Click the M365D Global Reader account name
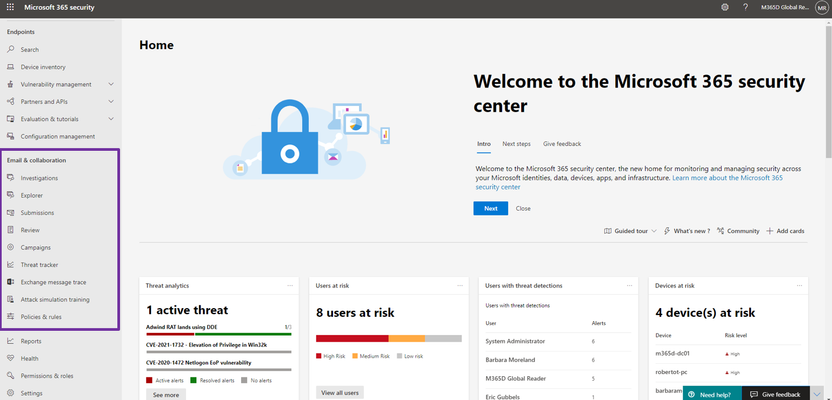 784,7
